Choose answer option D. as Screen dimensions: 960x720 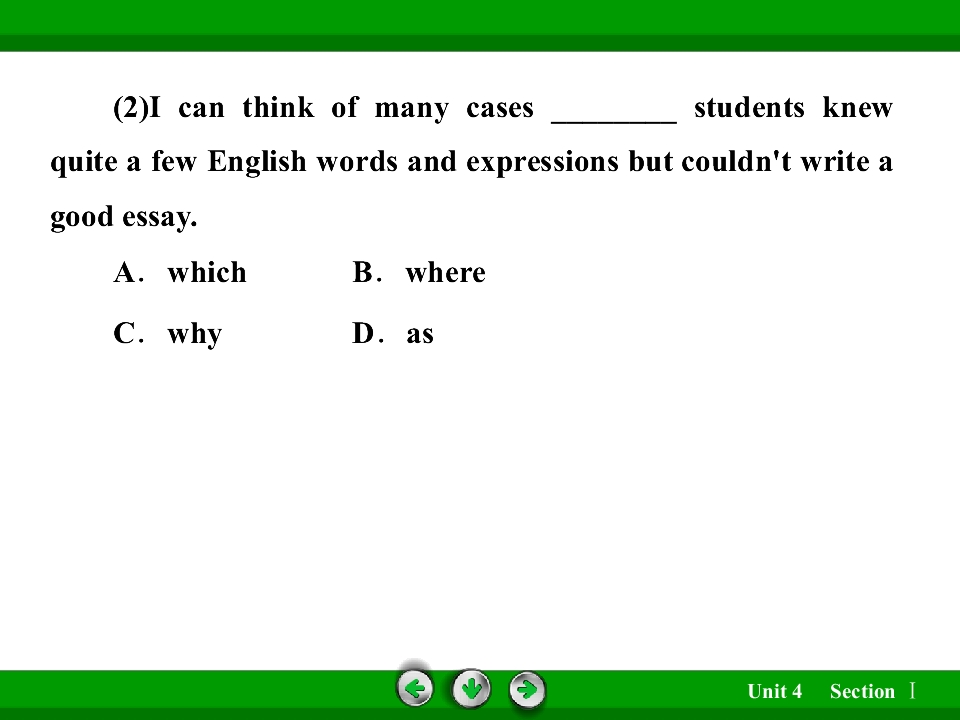392,334
